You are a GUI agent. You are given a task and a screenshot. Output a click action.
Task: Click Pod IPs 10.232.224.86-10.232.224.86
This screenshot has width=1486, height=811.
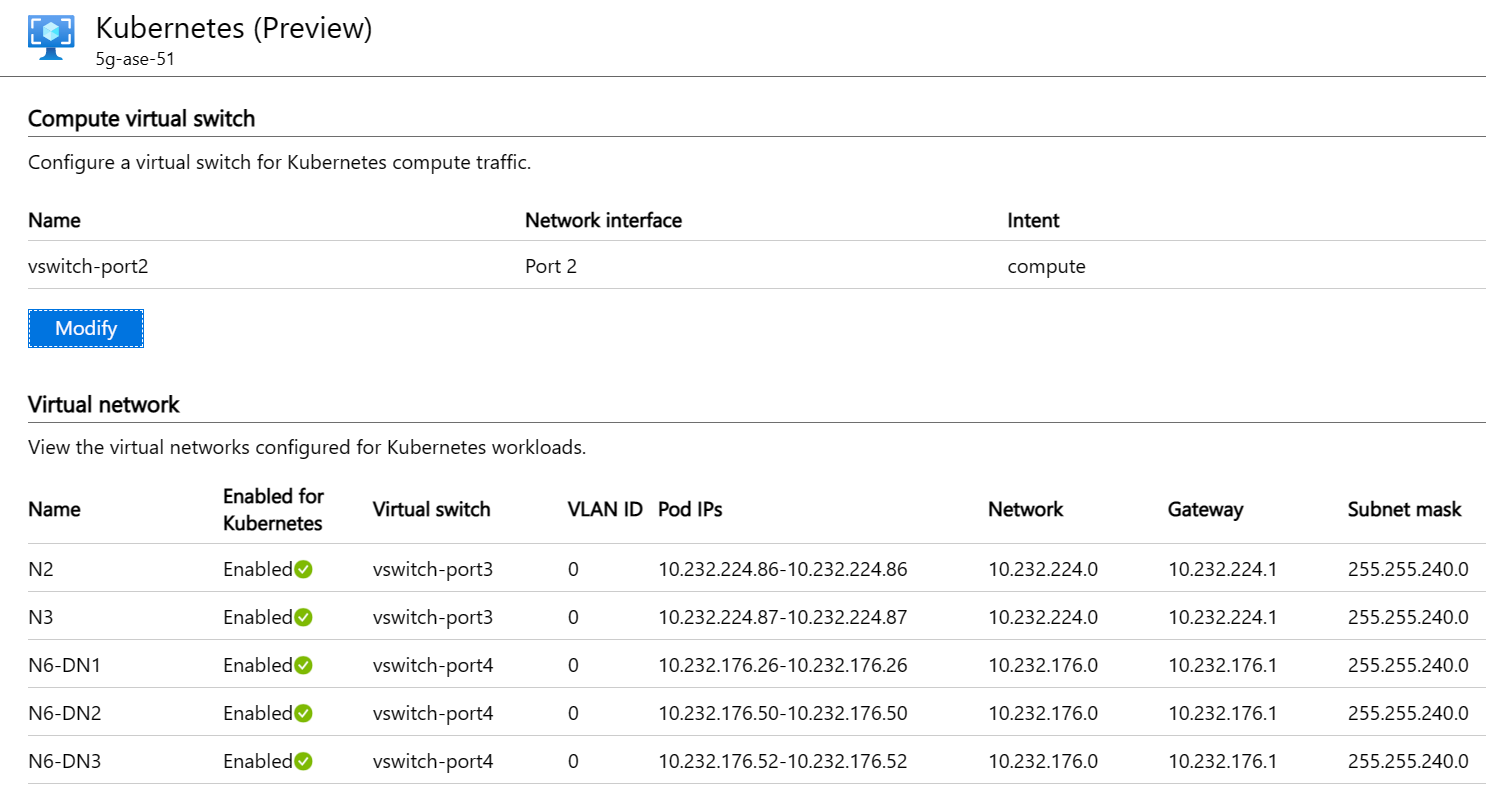782,570
